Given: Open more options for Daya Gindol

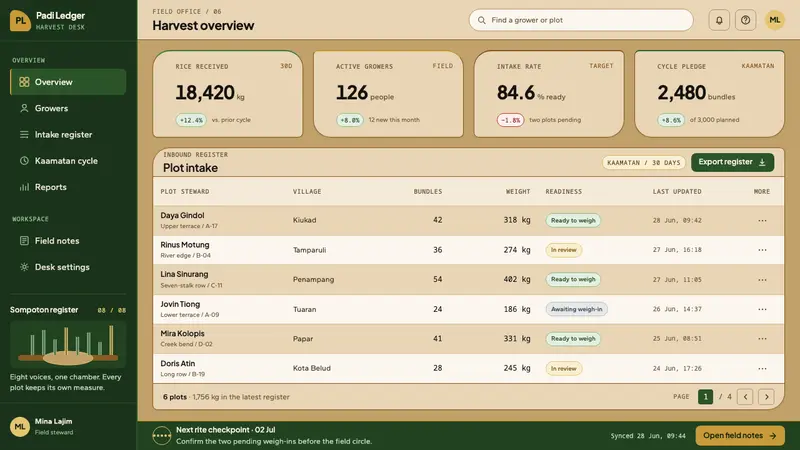Looking at the screenshot, I should (762, 220).
